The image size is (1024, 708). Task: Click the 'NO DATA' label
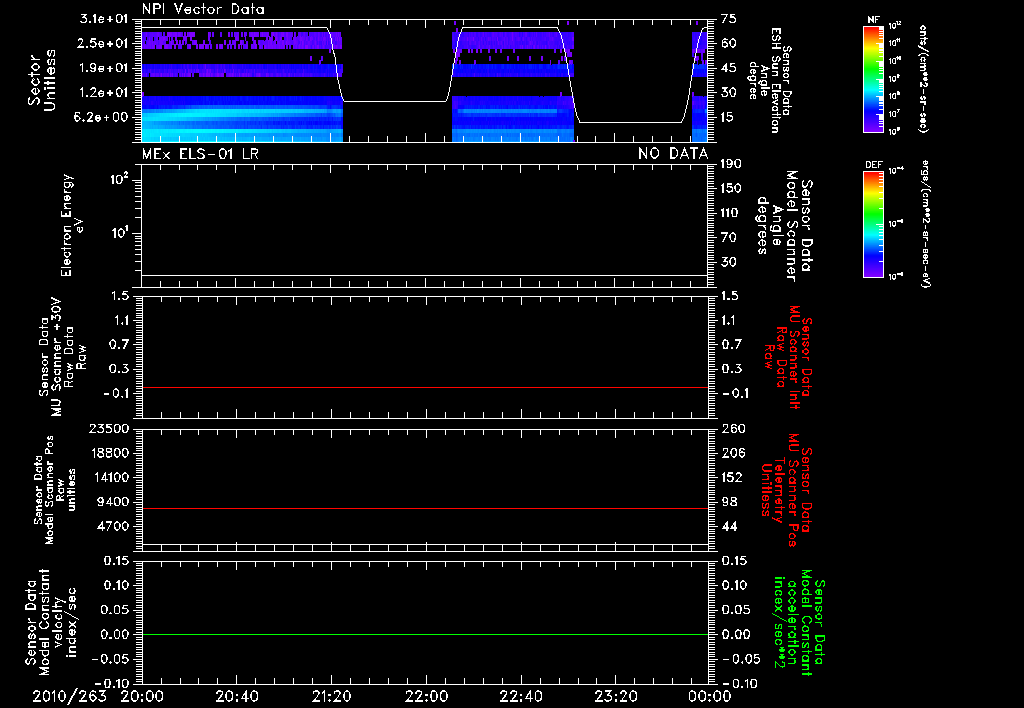tap(673, 153)
